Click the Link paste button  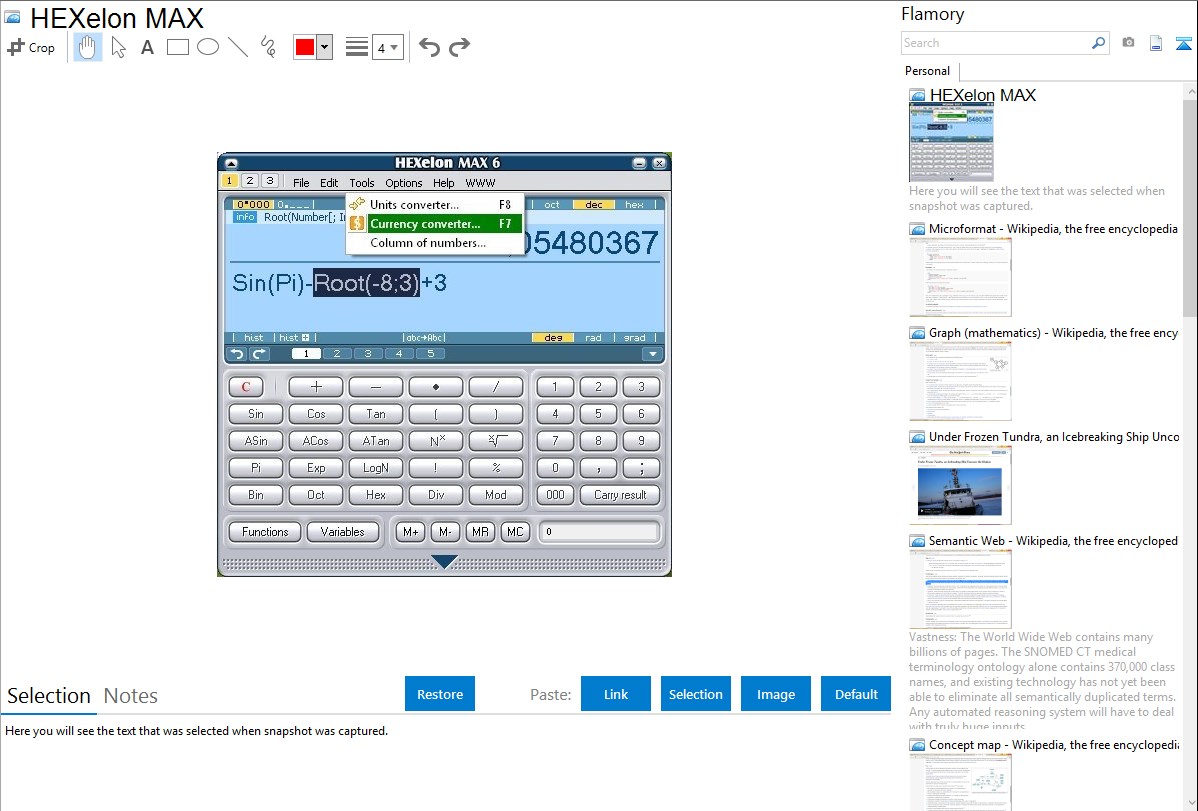616,694
